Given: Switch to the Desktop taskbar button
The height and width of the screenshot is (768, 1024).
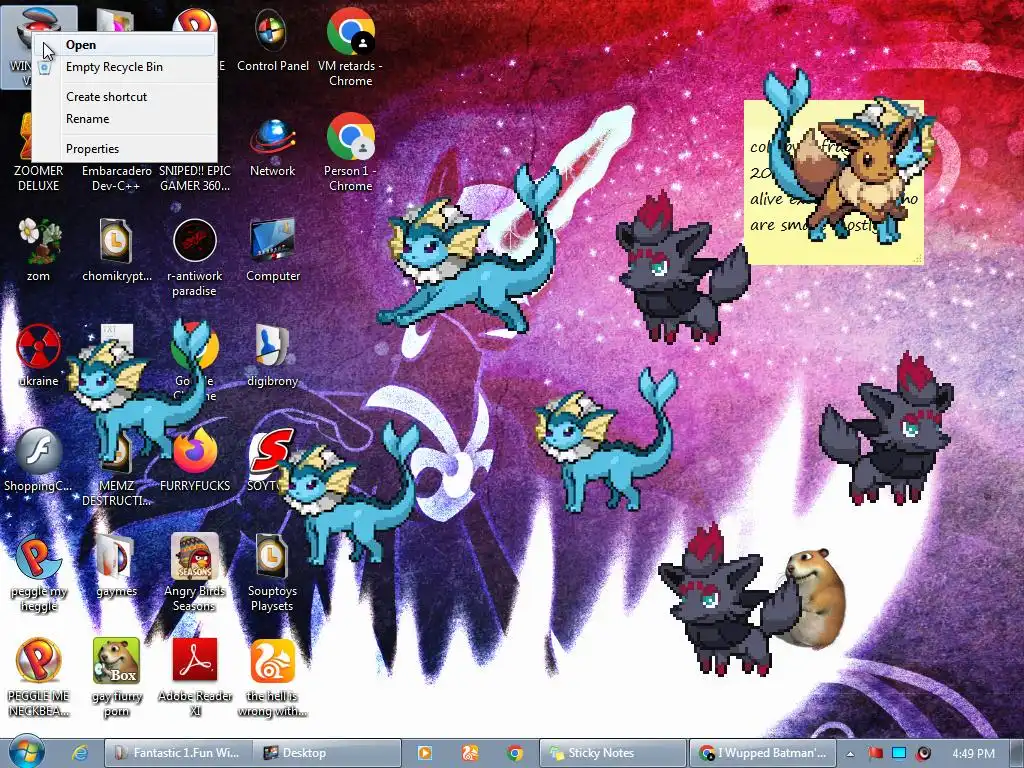Looking at the screenshot, I should pos(327,753).
